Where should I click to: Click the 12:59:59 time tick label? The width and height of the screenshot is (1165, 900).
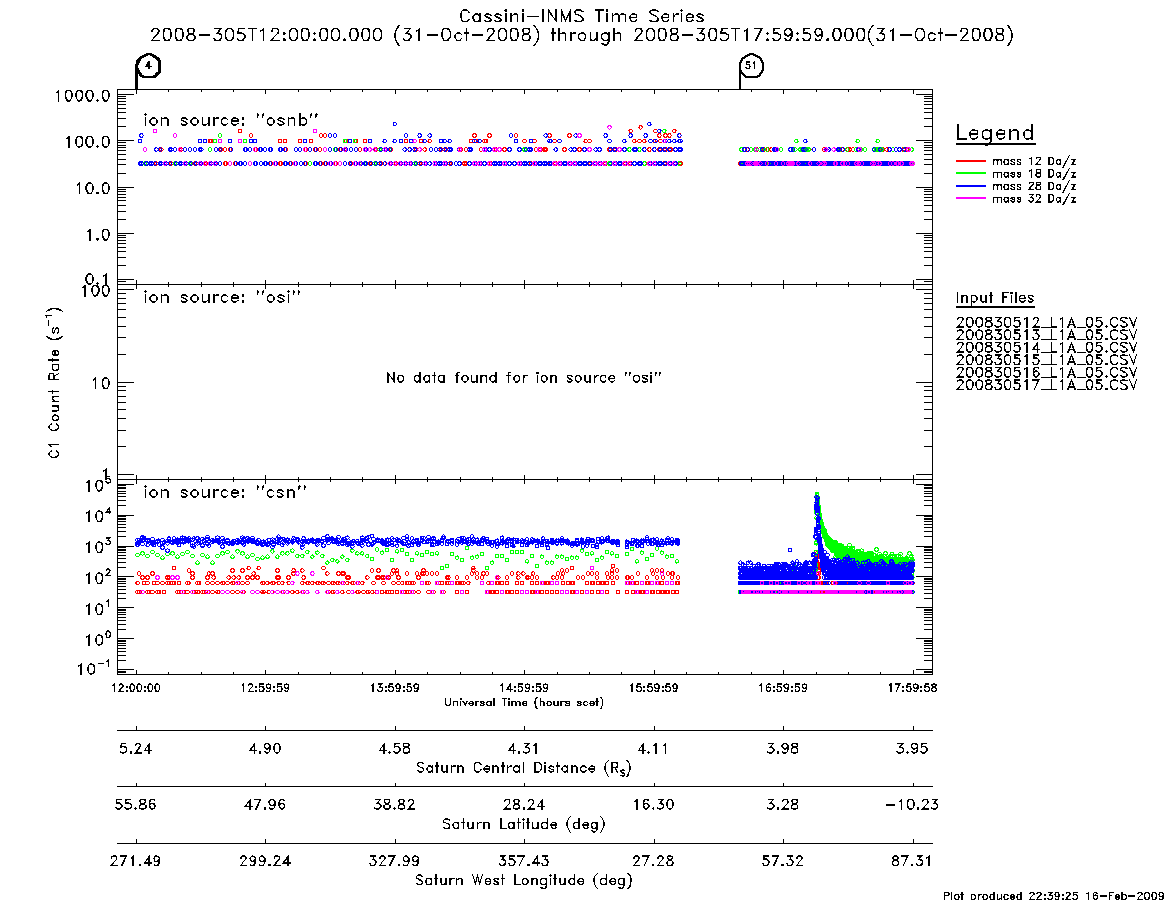pyautogui.click(x=265, y=688)
